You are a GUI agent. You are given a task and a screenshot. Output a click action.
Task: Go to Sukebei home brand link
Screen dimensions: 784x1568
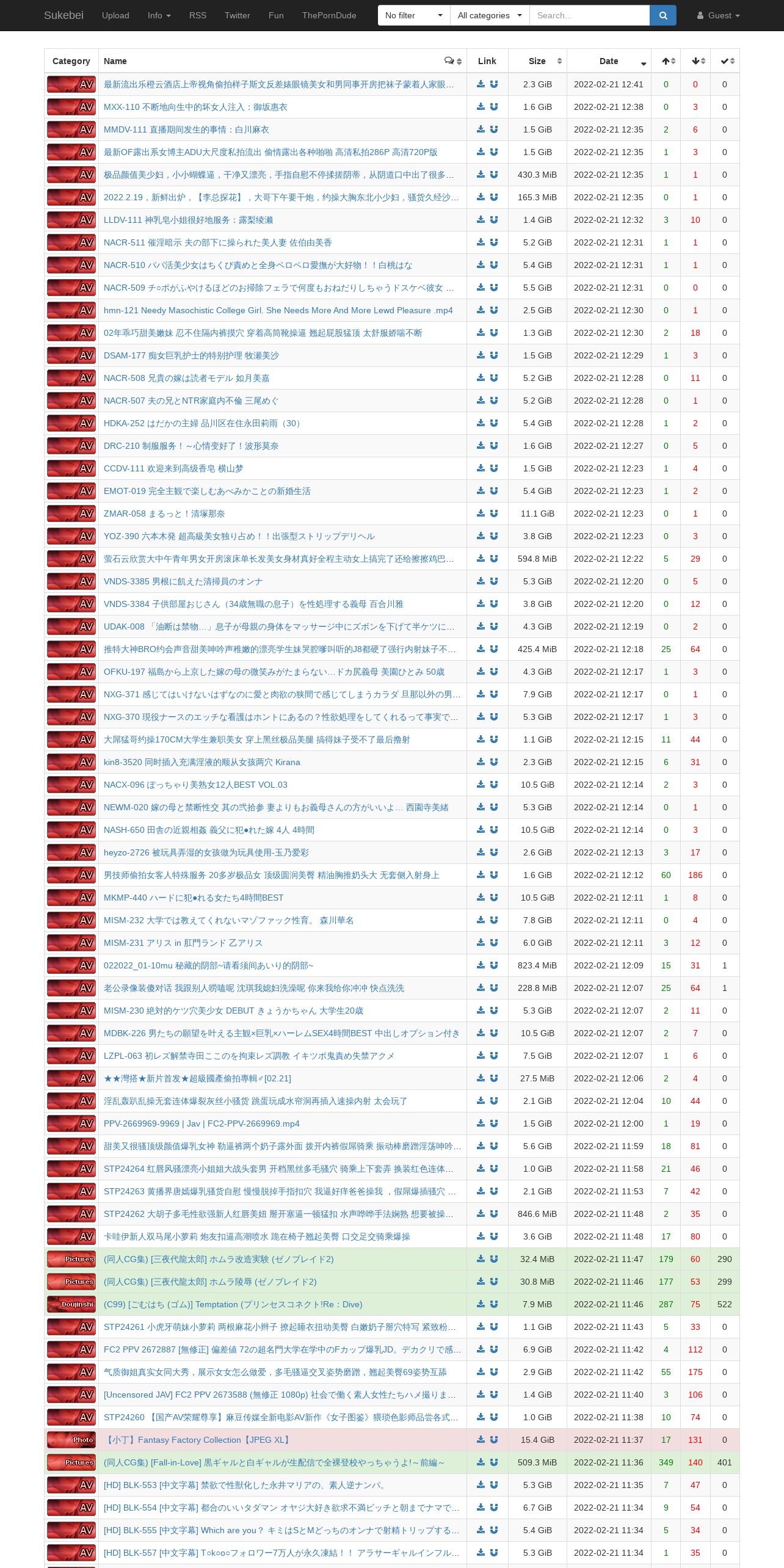coord(64,15)
